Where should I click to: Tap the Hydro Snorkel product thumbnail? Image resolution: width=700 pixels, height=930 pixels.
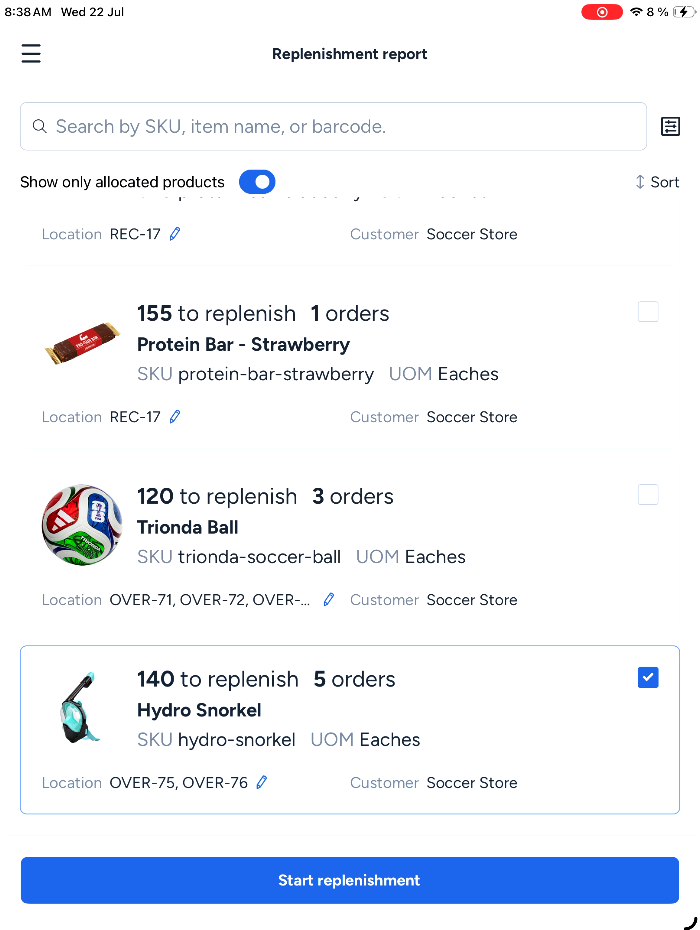coord(81,708)
